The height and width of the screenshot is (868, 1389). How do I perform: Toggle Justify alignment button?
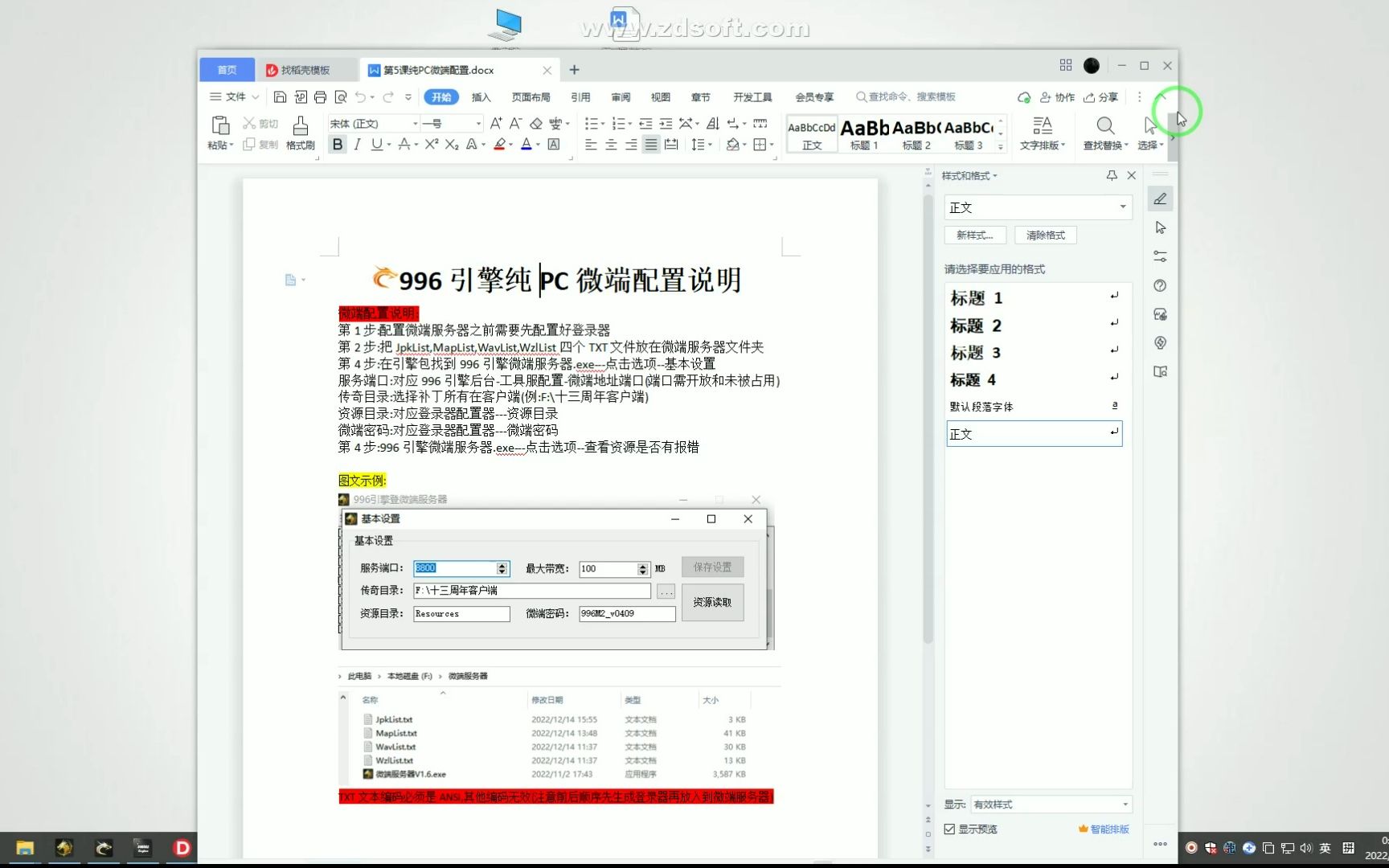(x=651, y=145)
